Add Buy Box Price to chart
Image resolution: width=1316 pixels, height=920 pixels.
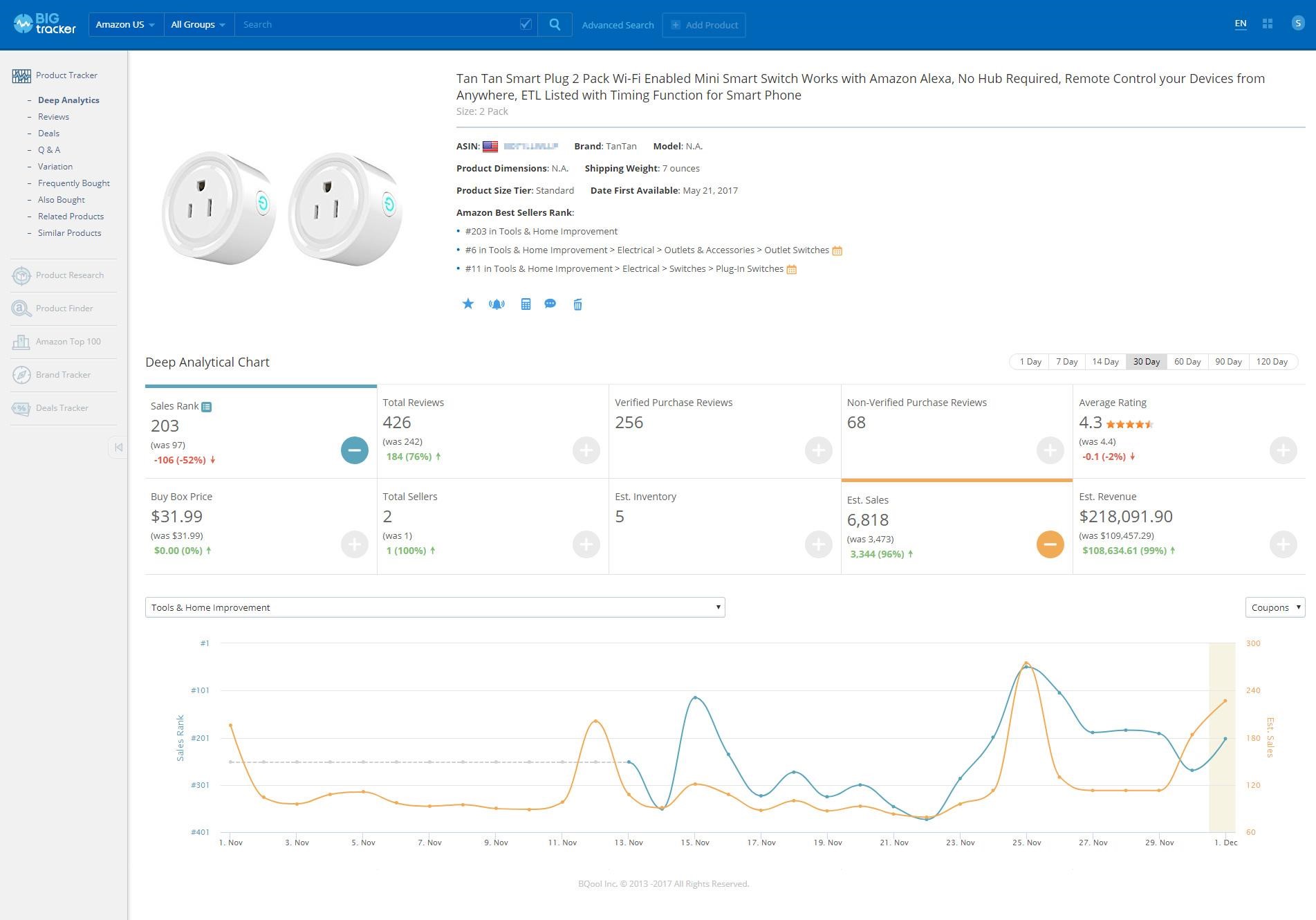[x=355, y=544]
